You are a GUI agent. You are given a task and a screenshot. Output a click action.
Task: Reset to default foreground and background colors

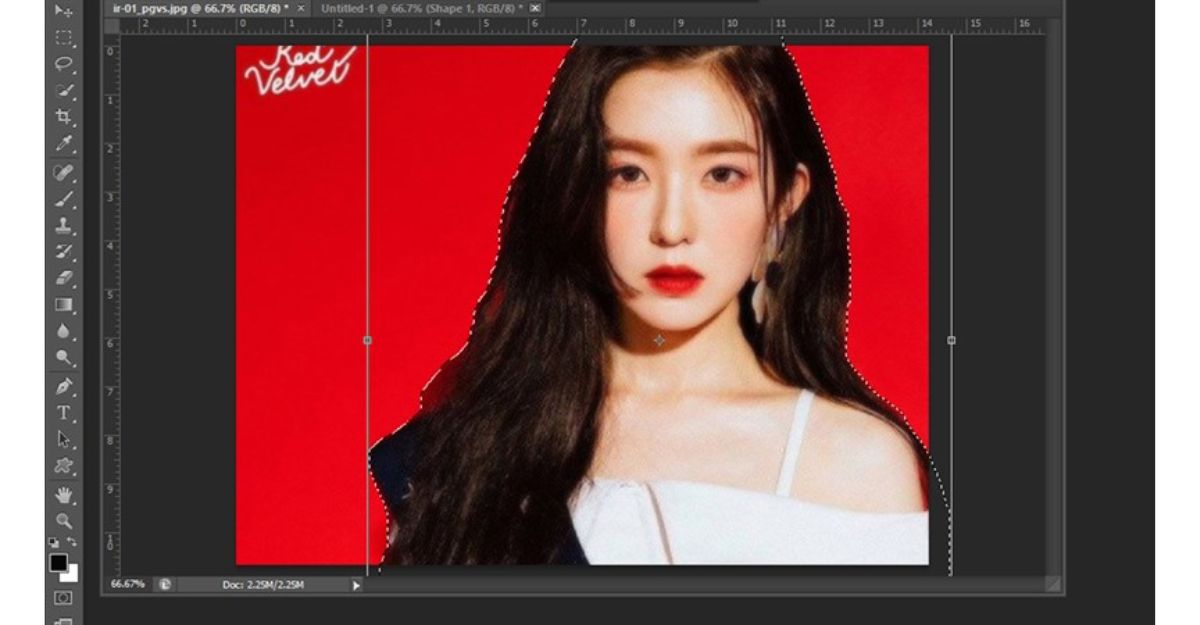[54, 542]
